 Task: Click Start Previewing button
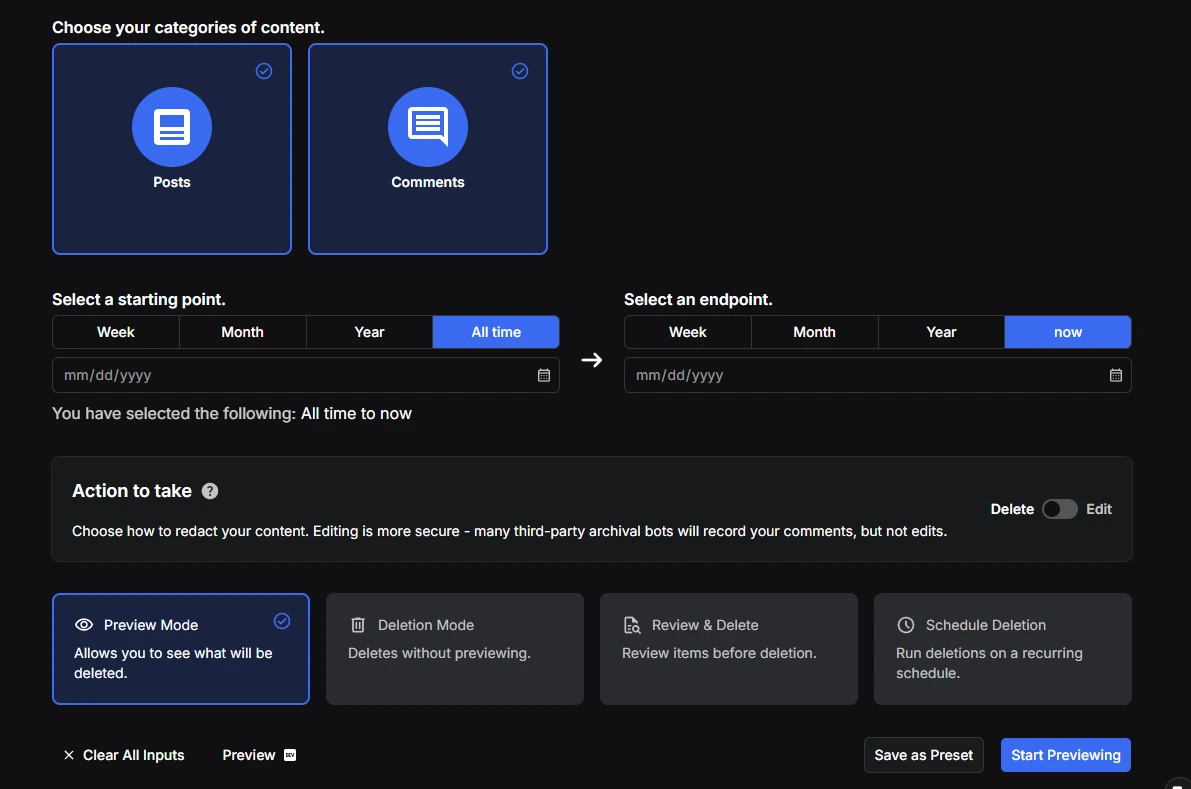(x=1066, y=755)
